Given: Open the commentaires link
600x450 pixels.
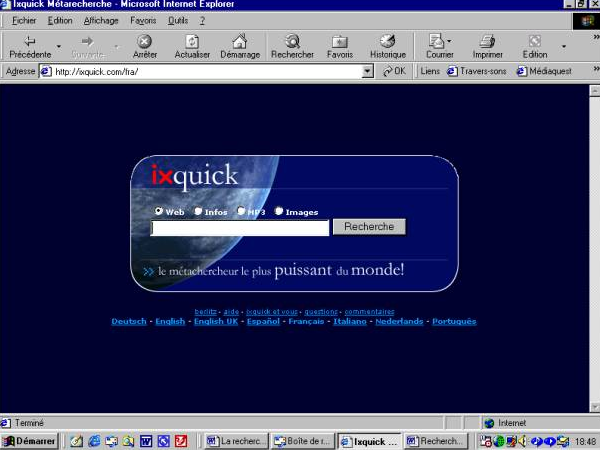Looking at the screenshot, I should 369,311.
